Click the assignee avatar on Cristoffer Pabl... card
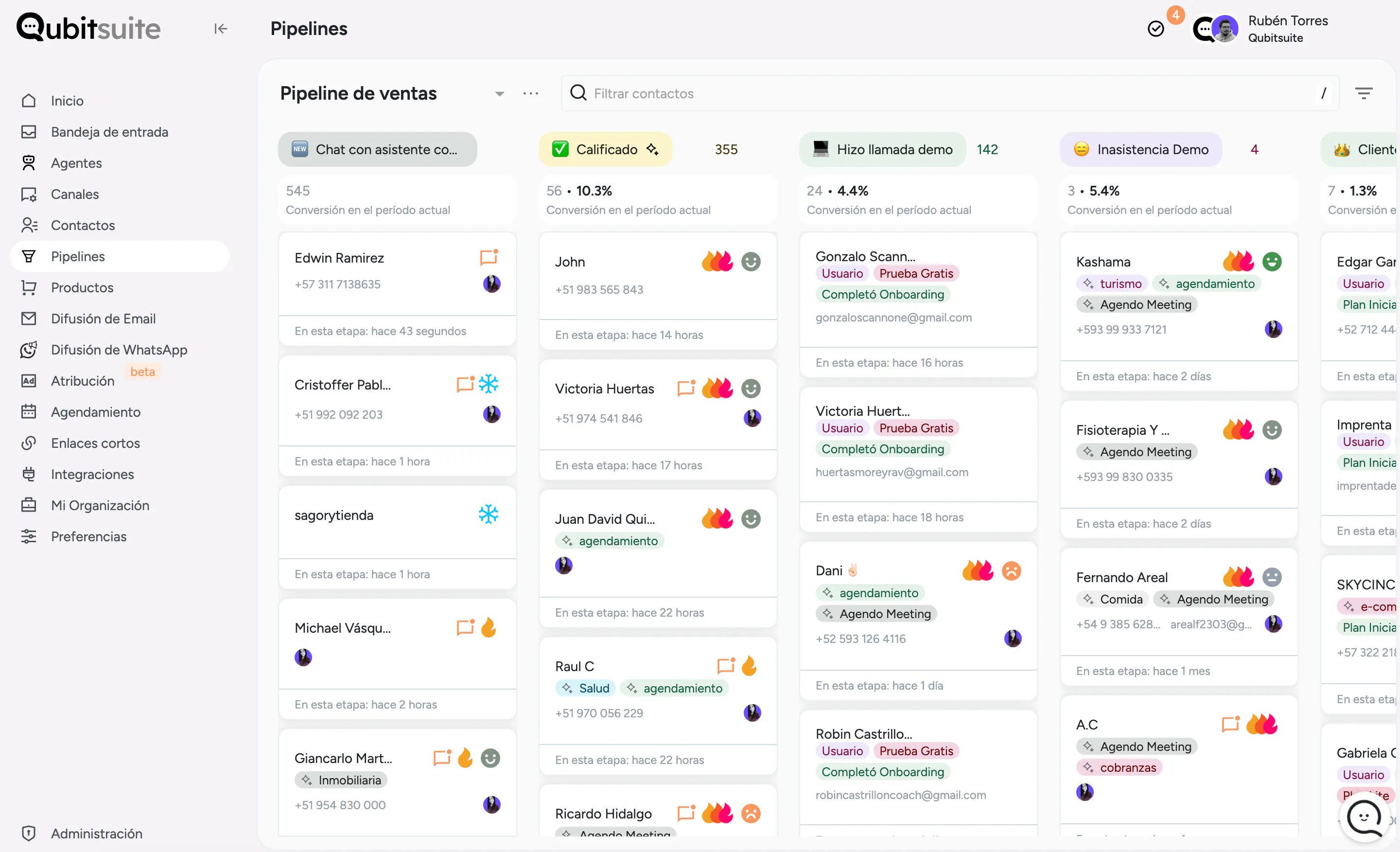Viewport: 1400px width, 852px height. pos(491,414)
